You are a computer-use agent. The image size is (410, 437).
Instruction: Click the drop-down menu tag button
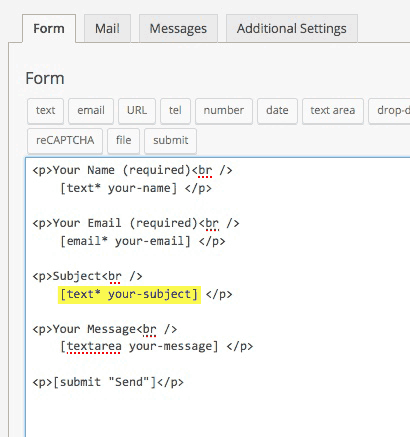coord(390,110)
